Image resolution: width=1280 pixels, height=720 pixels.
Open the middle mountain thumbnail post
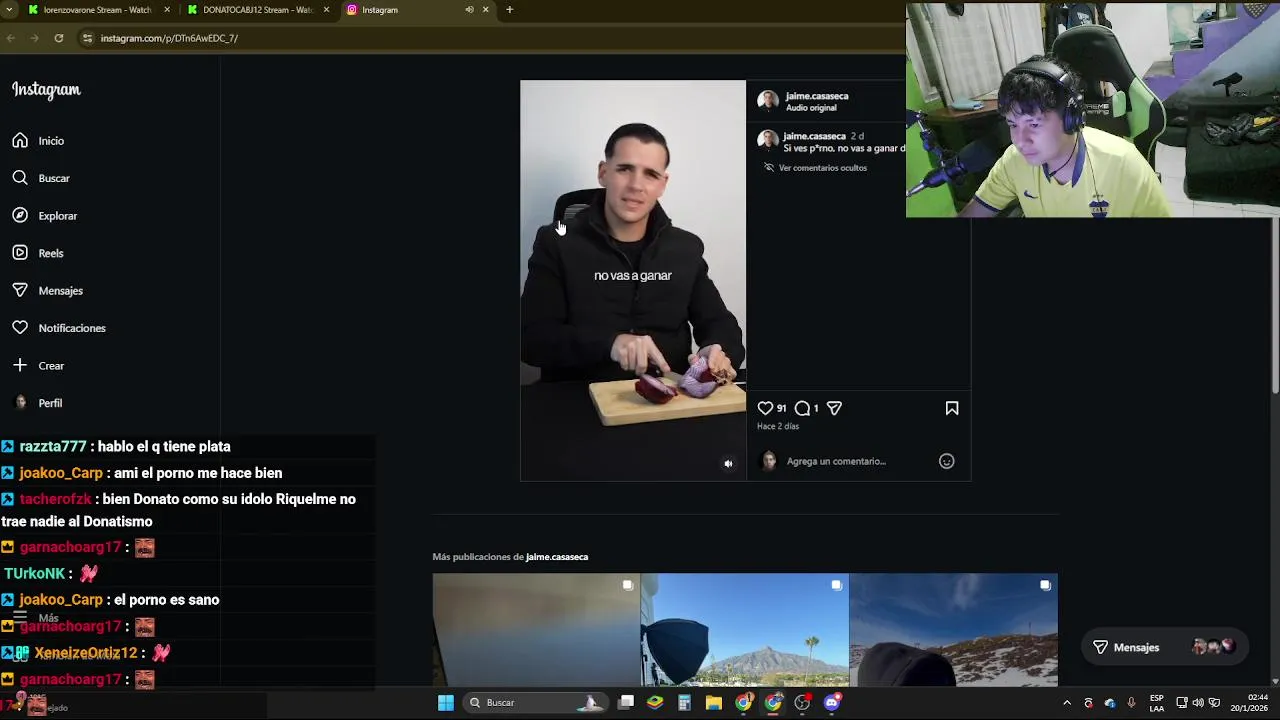pyautogui.click(x=744, y=630)
